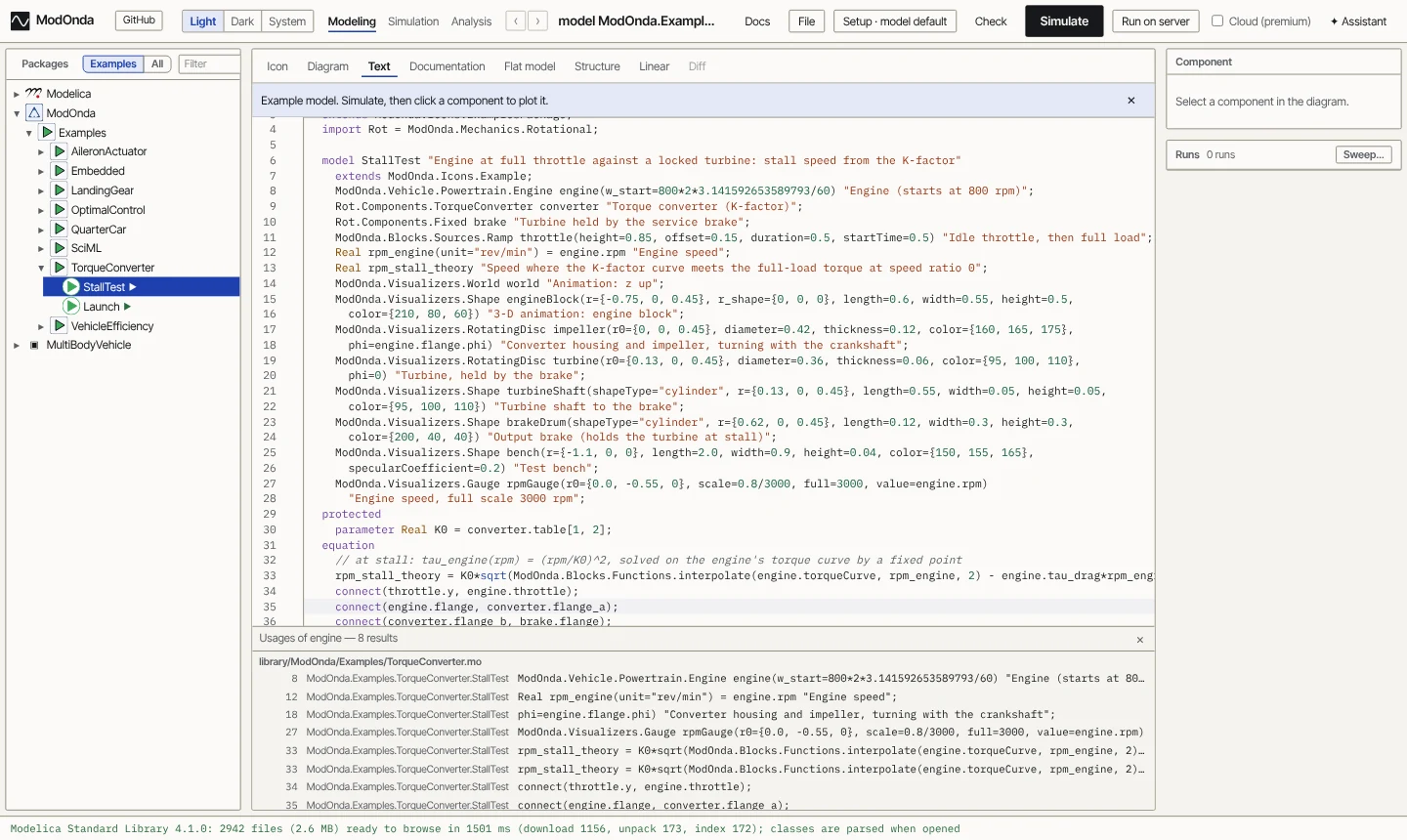Click the TorqueConverter package icon
The image size is (1407, 840).
tap(60, 268)
